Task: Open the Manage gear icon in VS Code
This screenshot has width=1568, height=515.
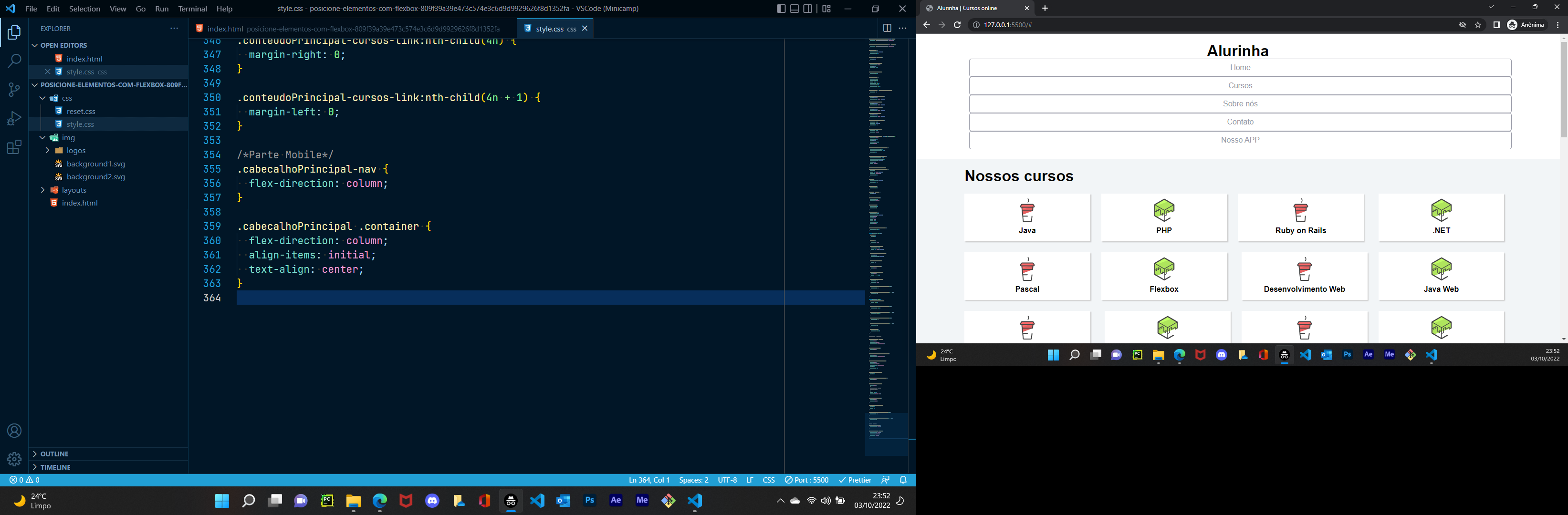Action: [14, 459]
